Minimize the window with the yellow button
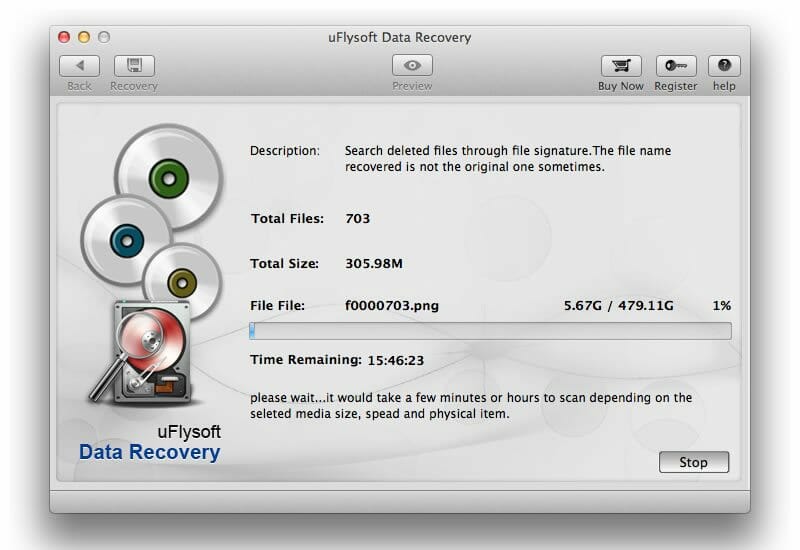 [x=84, y=37]
